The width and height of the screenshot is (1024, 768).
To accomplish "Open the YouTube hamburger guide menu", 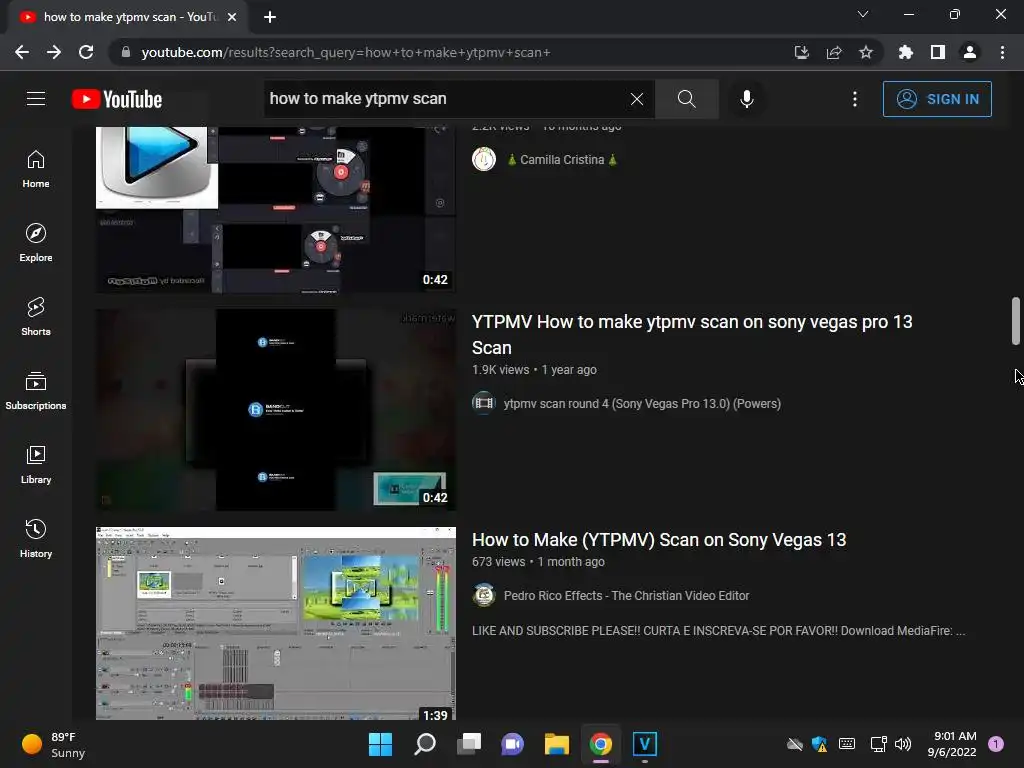I will click(36, 99).
